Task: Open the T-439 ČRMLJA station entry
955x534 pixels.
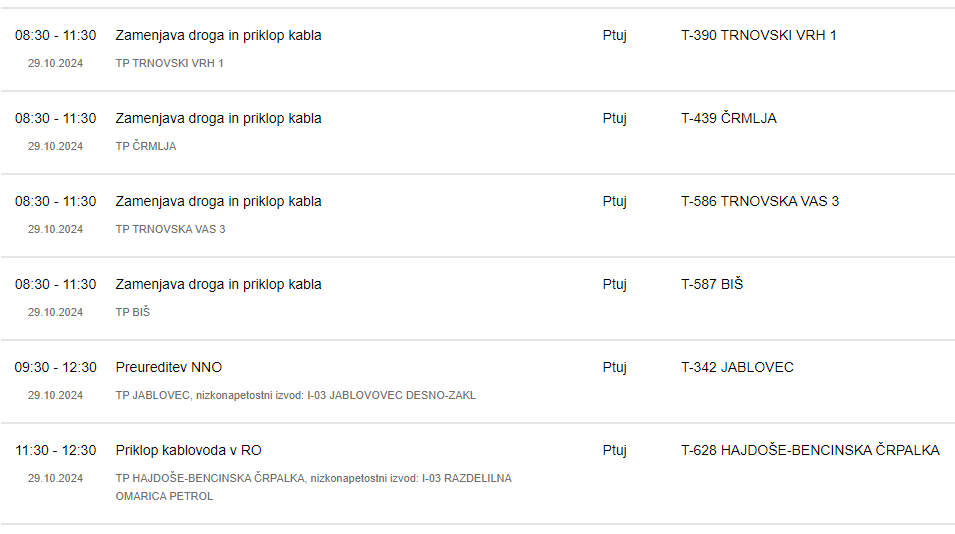Action: [x=728, y=118]
